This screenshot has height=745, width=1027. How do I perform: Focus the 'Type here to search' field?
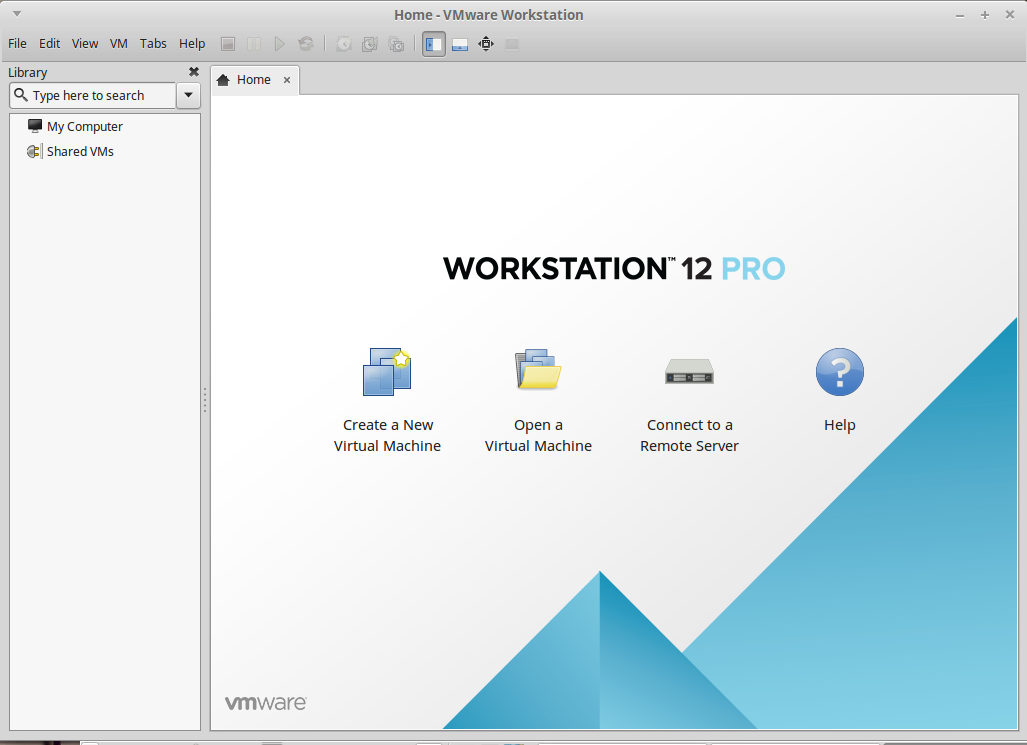(x=93, y=95)
